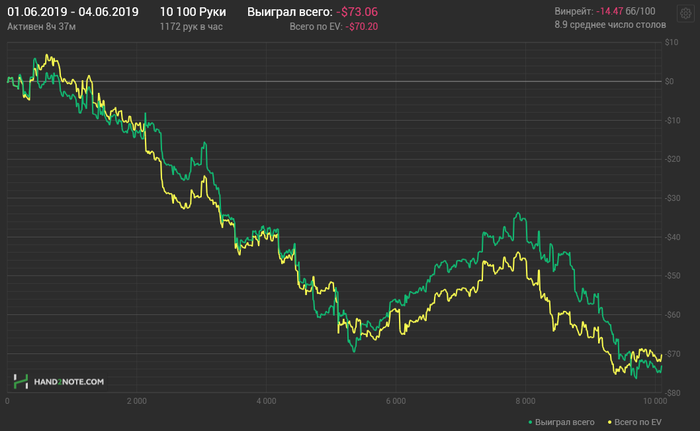
Task: Click the 'Винрейт:' label
Action: tap(574, 11)
